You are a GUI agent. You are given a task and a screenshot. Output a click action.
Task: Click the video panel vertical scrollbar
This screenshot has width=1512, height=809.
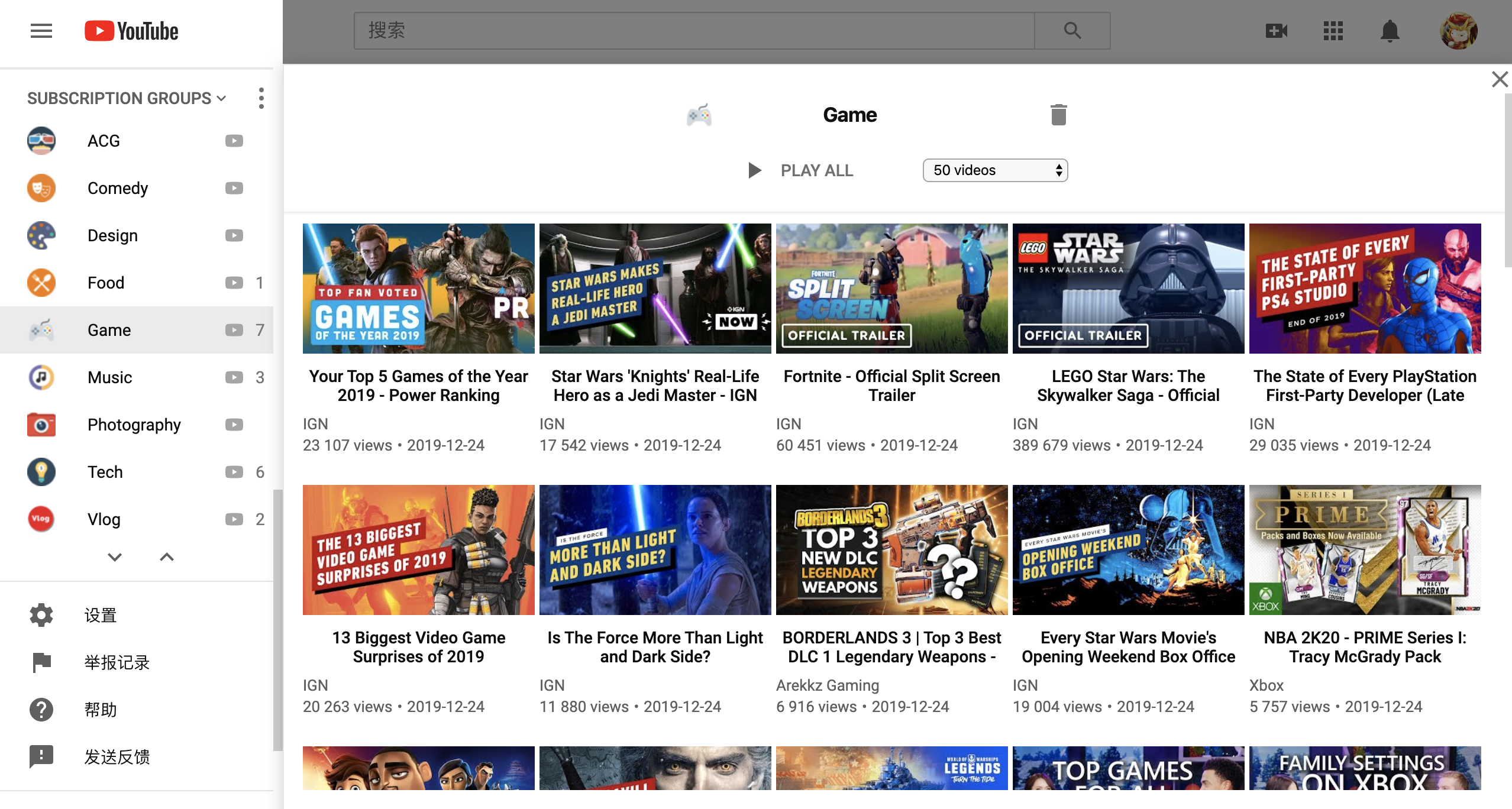click(x=1507, y=180)
